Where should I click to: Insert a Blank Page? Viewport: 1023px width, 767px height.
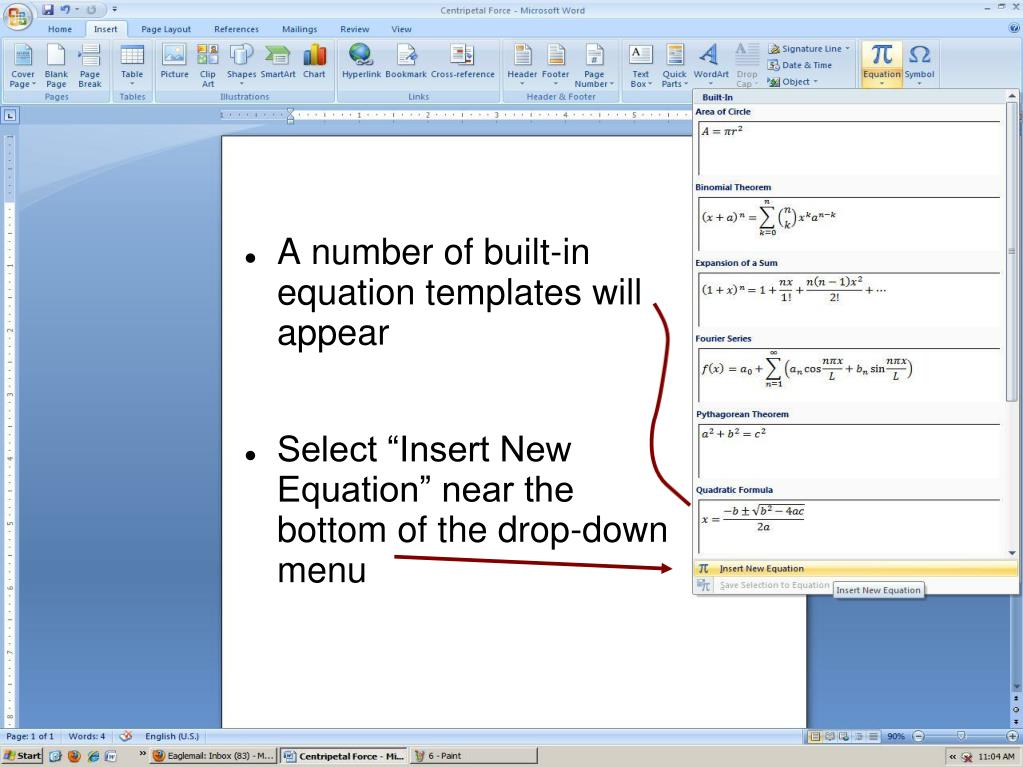[56, 65]
